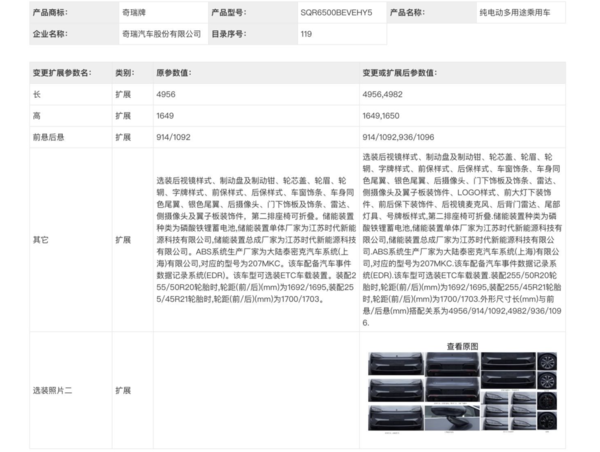Viewport: 600px width, 452px height.
Task: Select the 前悬后悬 parameter row name
Action: (48, 137)
